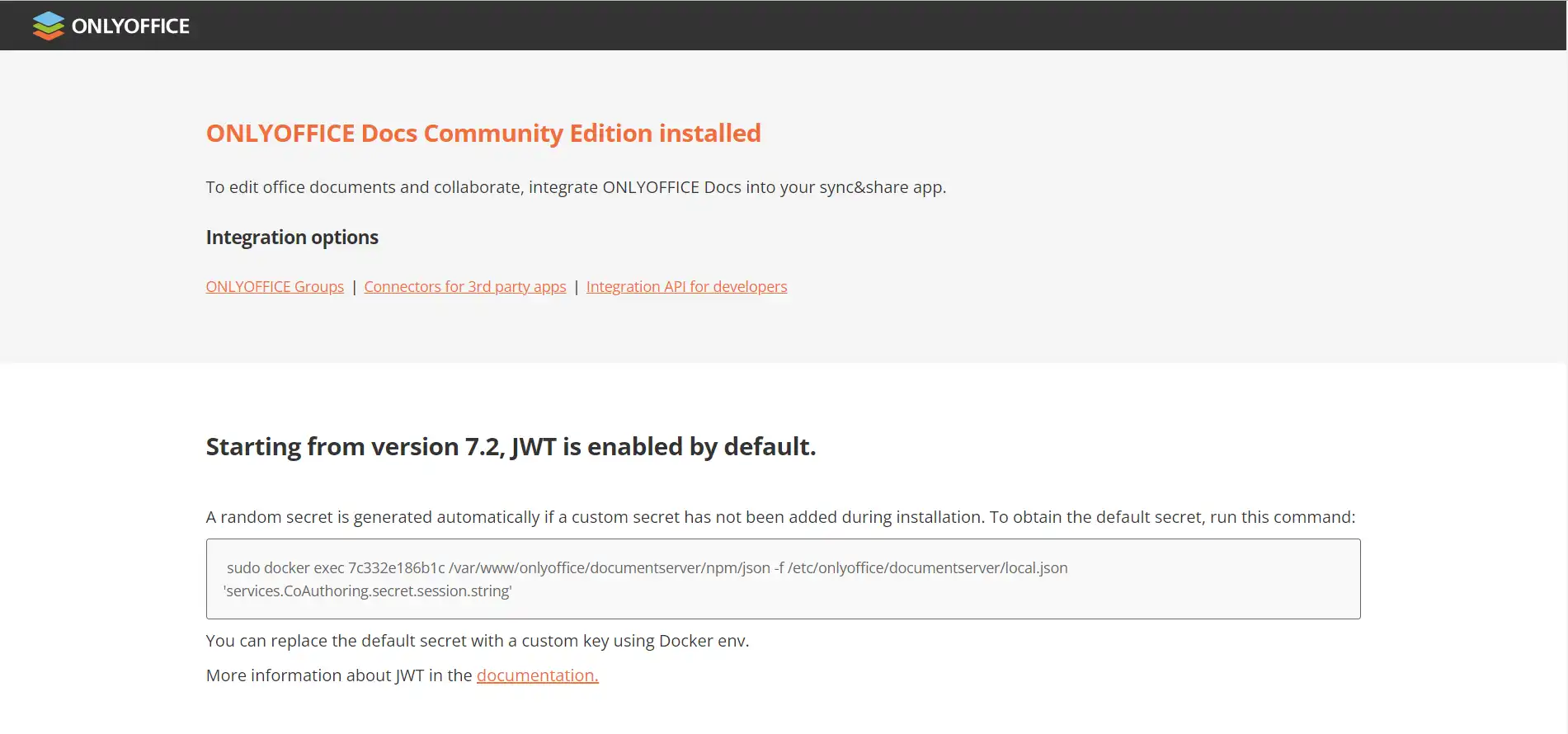
Task: Click the 'More information about JWT' text
Action: click(x=339, y=675)
